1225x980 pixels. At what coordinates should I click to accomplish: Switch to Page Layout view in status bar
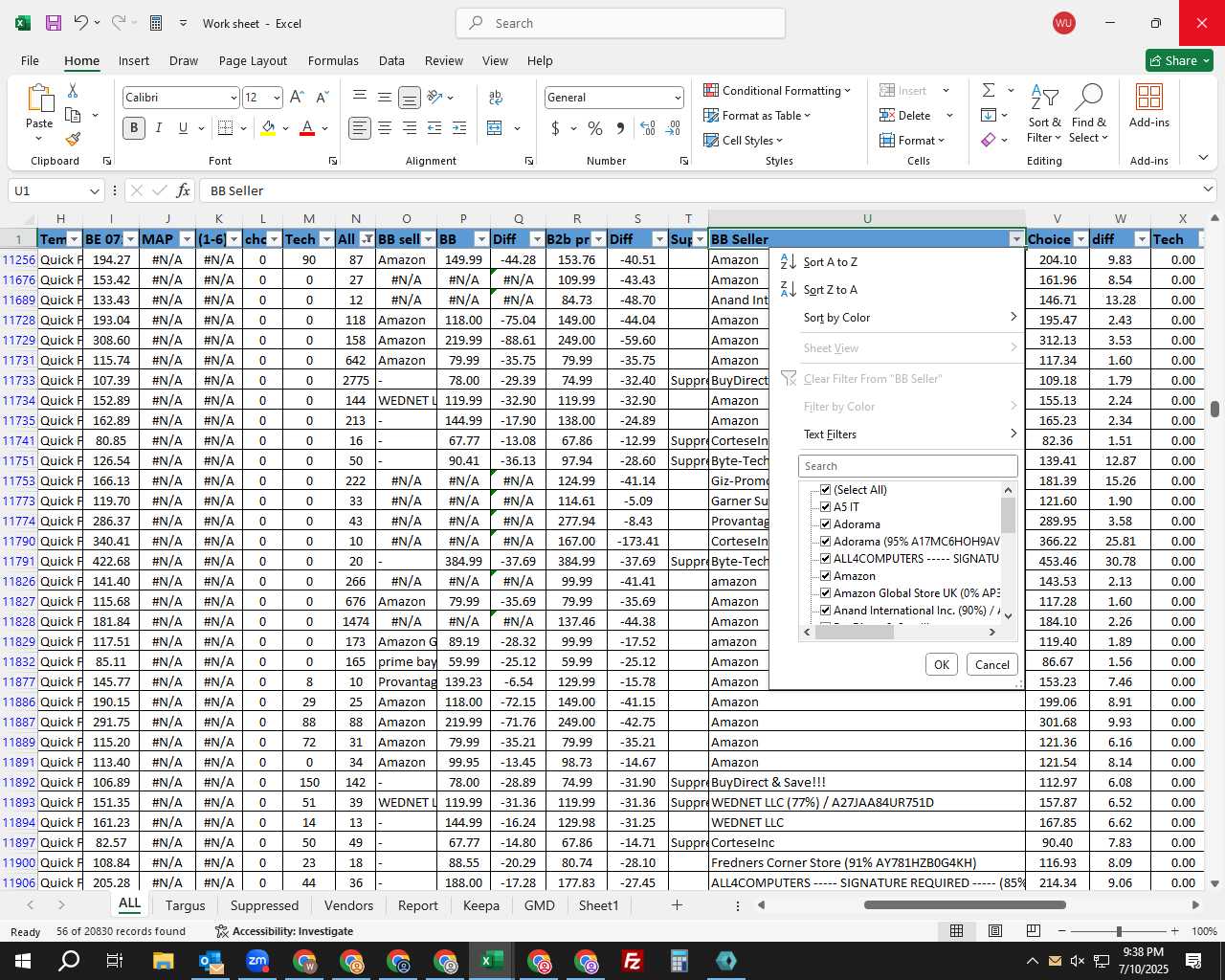[995, 931]
